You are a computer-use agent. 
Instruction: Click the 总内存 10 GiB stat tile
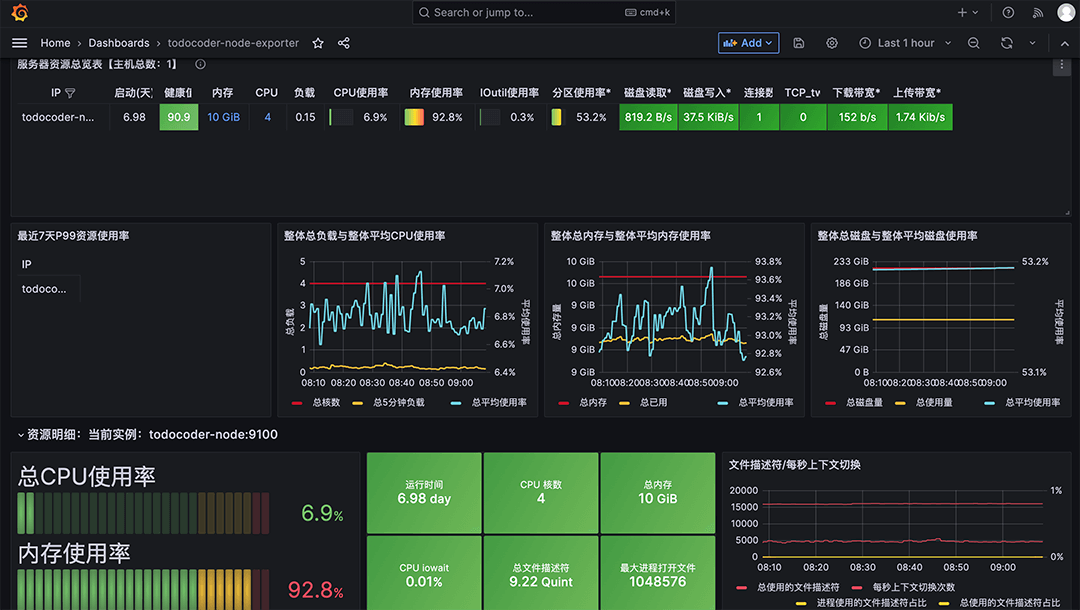[658, 493]
